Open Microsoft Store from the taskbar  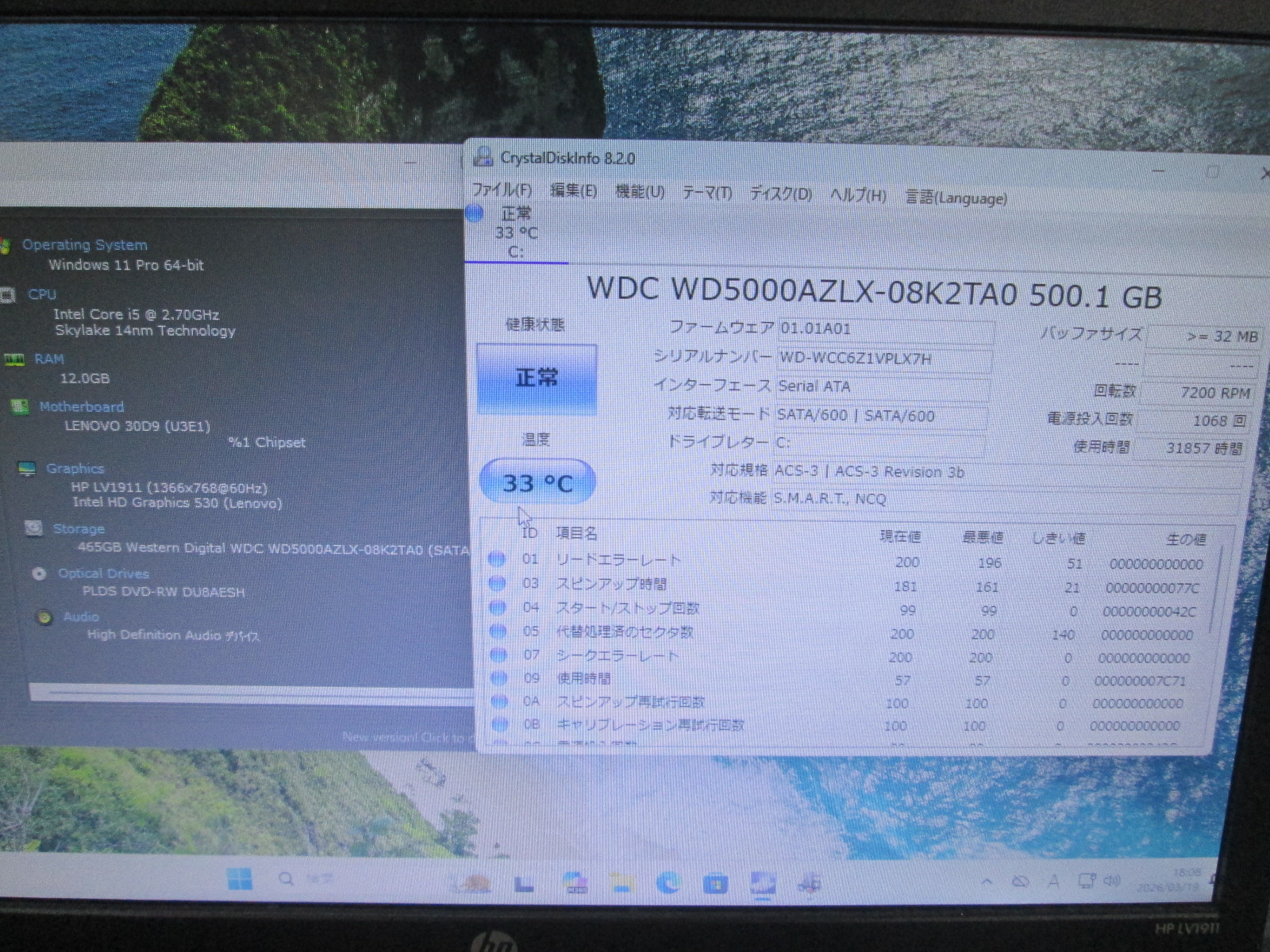coord(715,883)
